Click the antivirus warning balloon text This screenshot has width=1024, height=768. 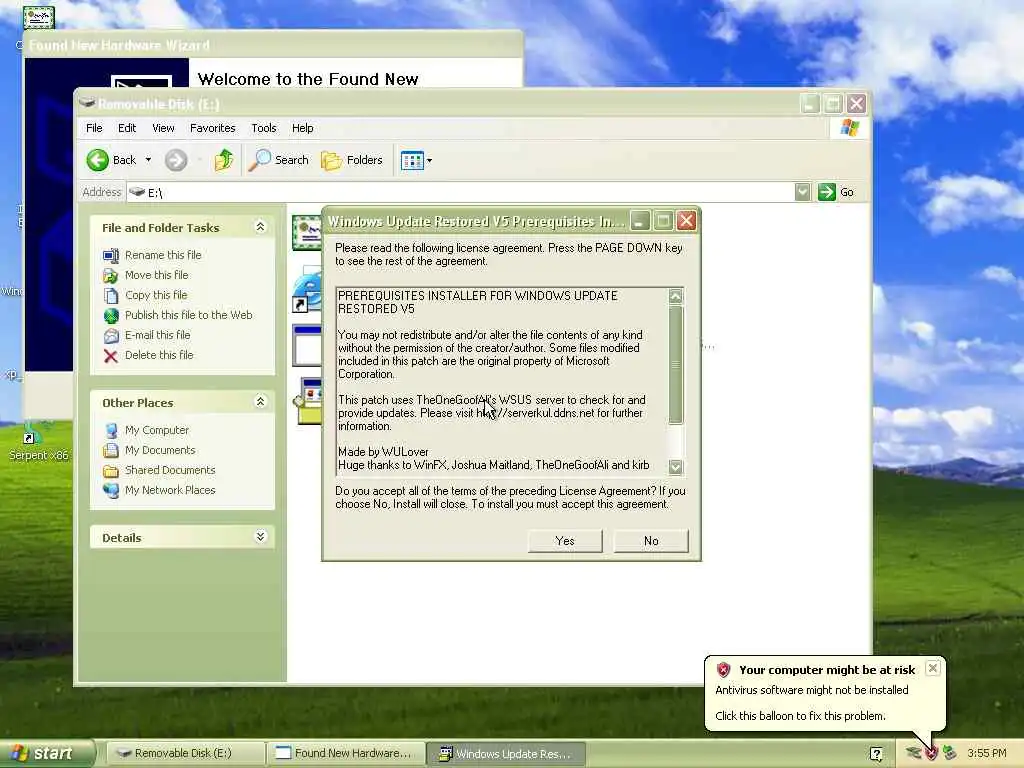tap(811, 690)
